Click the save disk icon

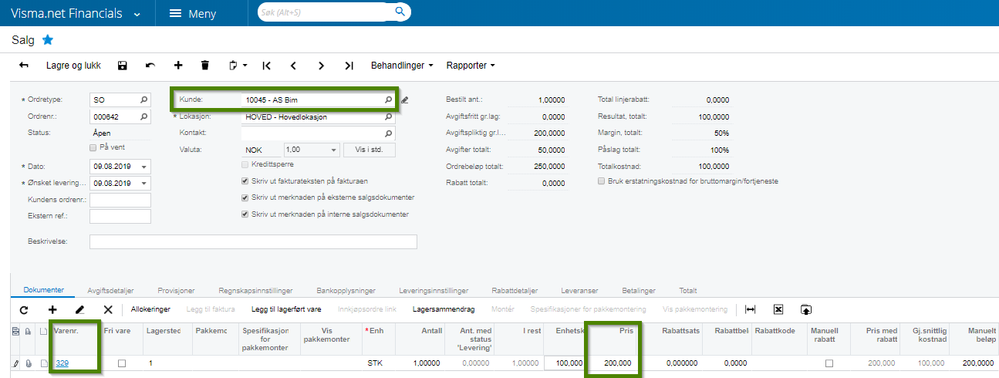point(123,66)
